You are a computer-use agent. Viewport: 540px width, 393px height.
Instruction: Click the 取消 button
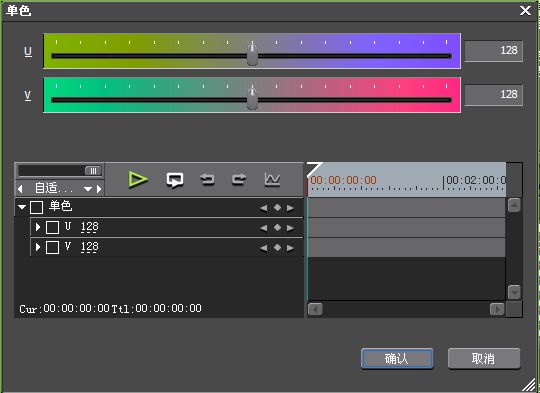point(484,359)
